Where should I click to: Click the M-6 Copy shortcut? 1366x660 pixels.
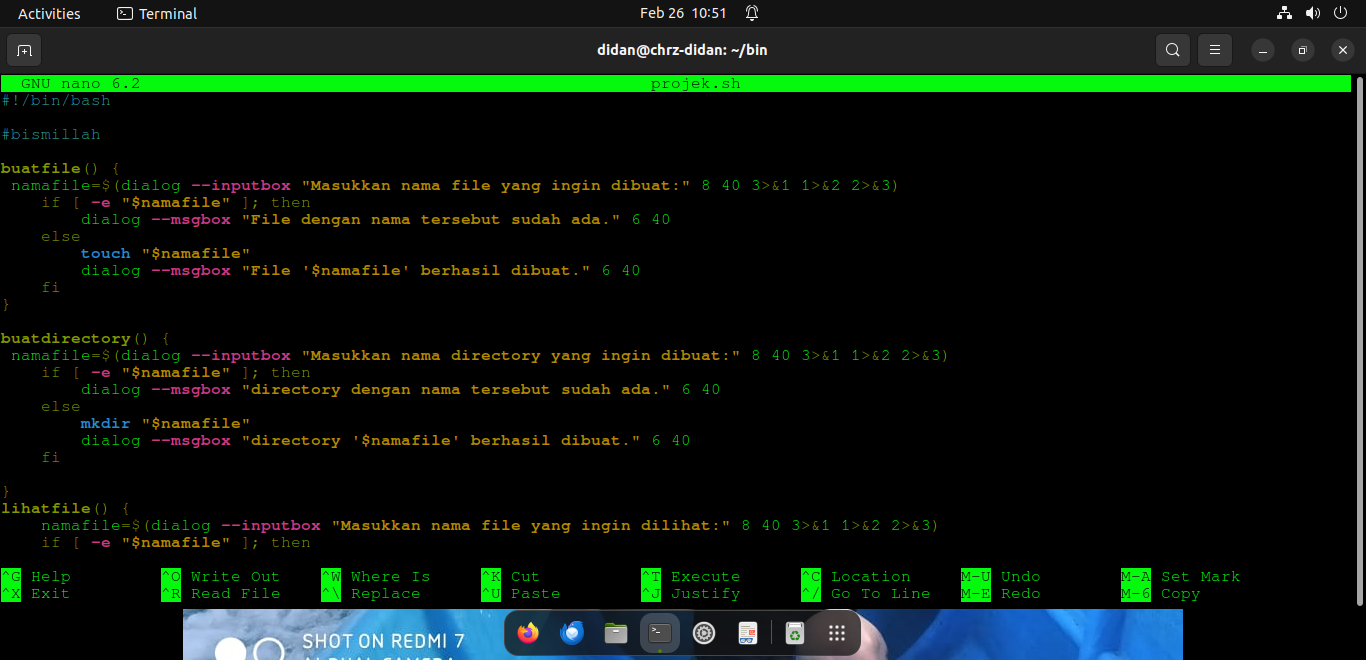1161,594
